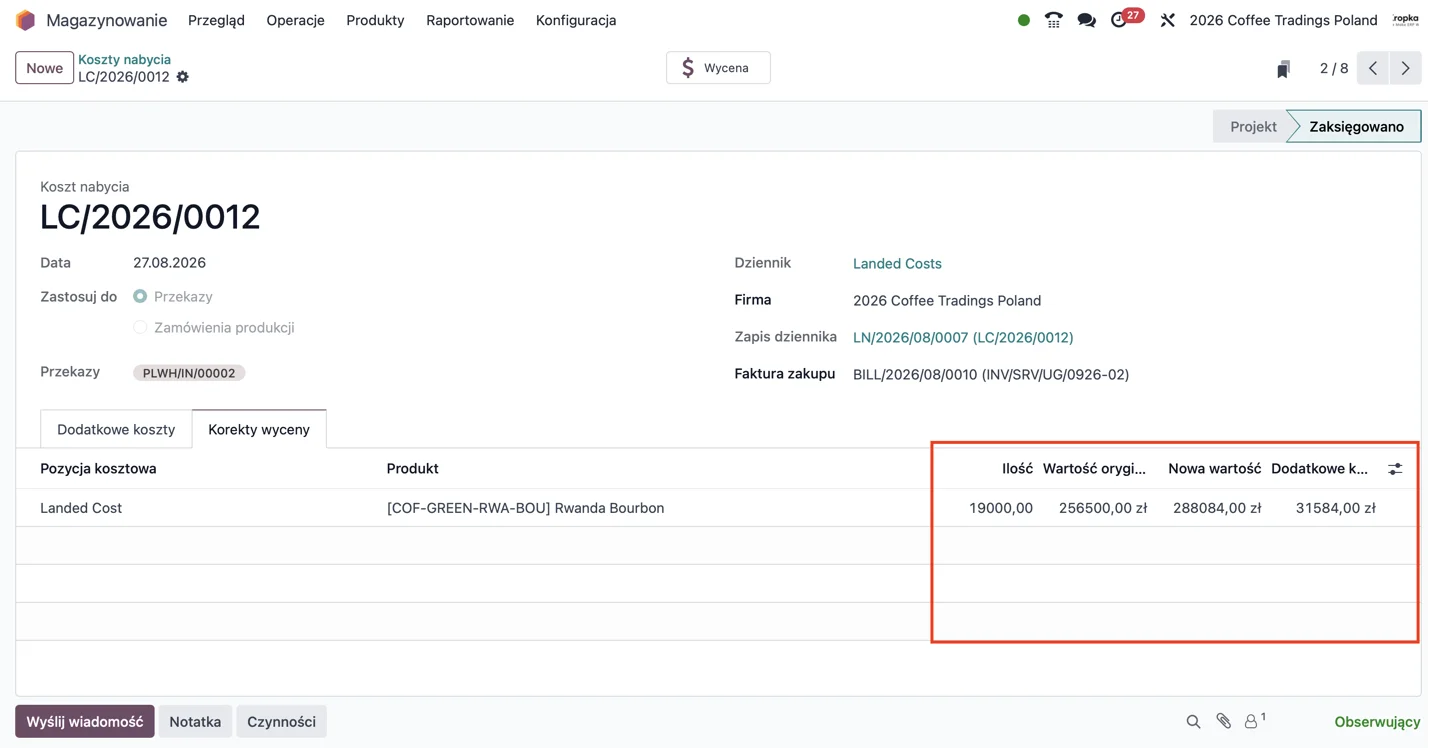Open the gear actions menu beside LC/2026/0012
Screen dimensions: 1429x748
(182, 77)
